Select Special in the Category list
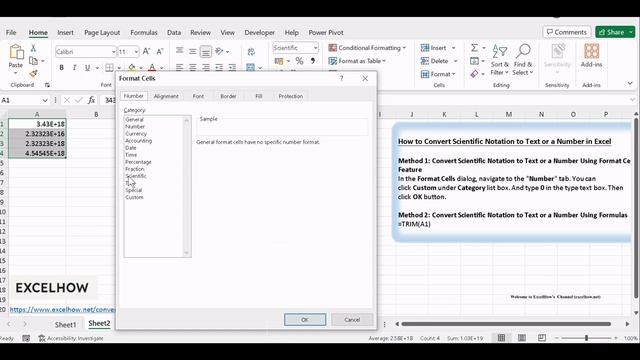Viewport: 640px width, 360px height. [134, 190]
